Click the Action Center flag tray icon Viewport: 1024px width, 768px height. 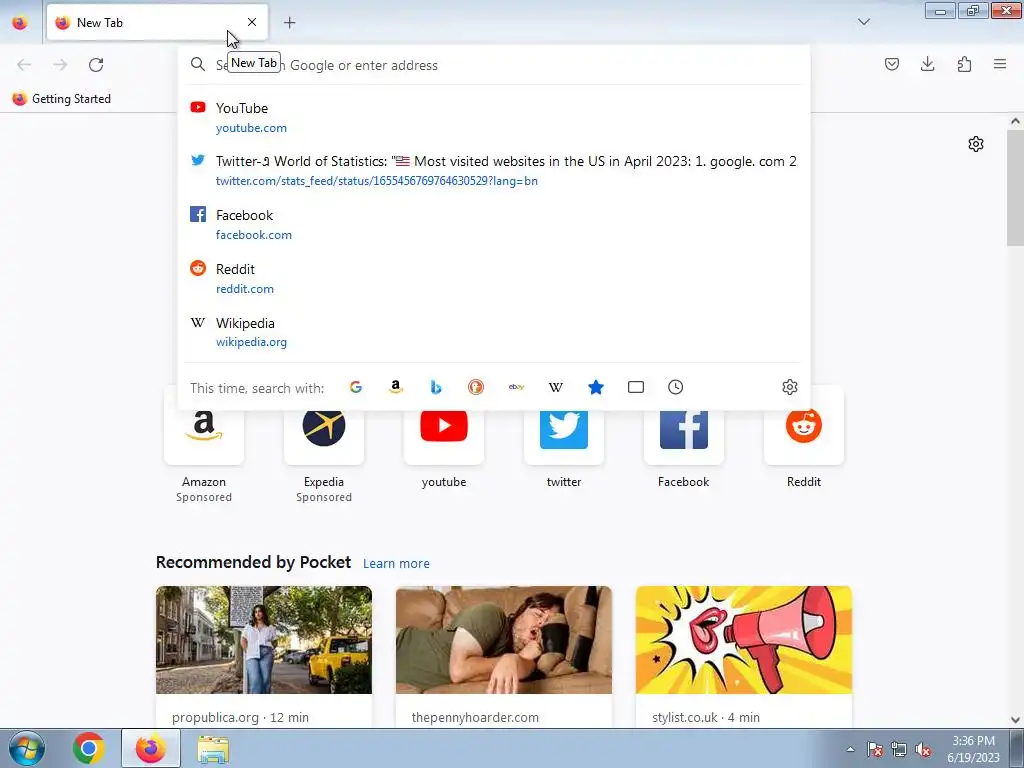875,749
